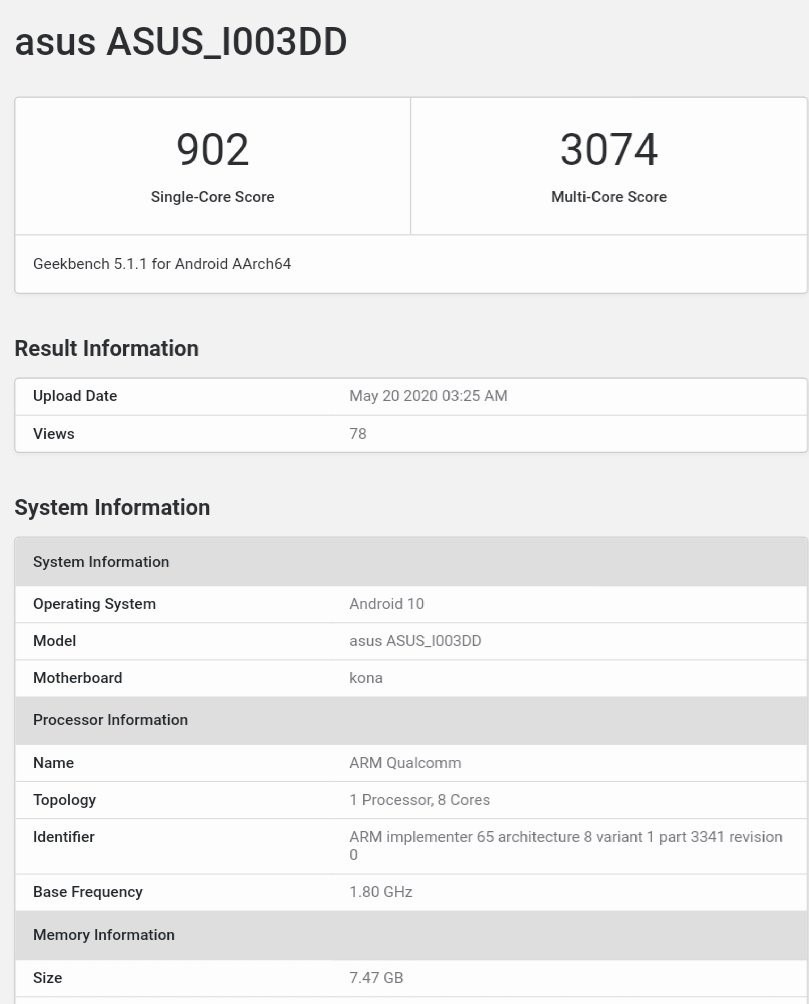Click the gray System Information table header
The height and width of the screenshot is (1004, 809).
[x=411, y=562]
